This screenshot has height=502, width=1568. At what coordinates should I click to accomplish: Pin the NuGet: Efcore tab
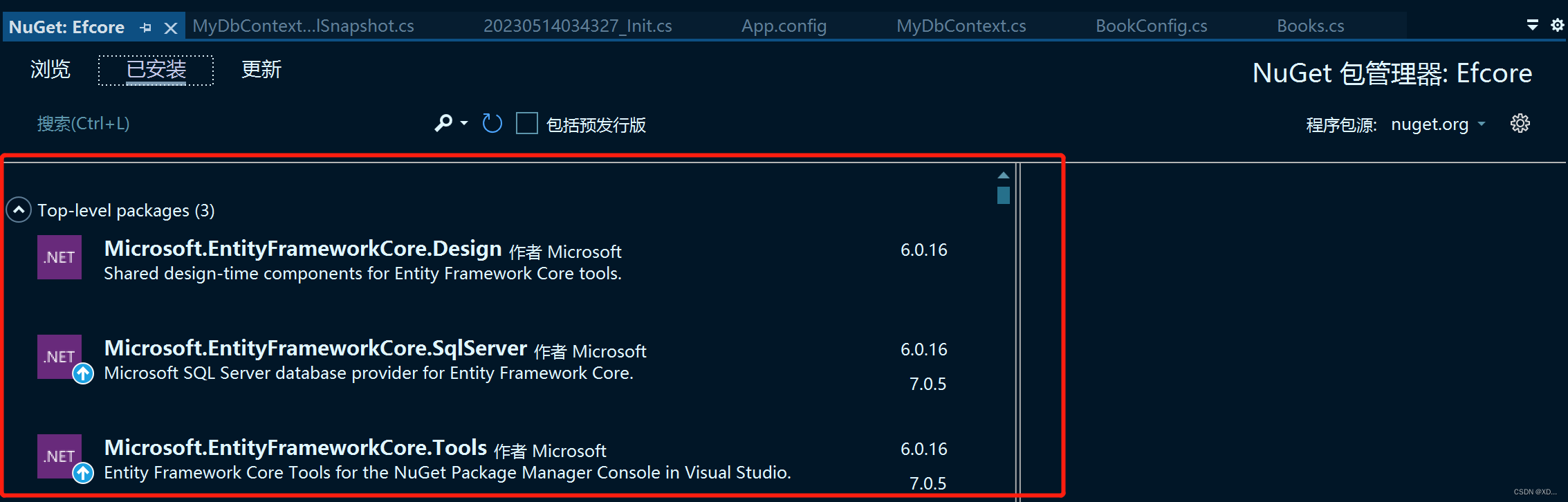145,28
